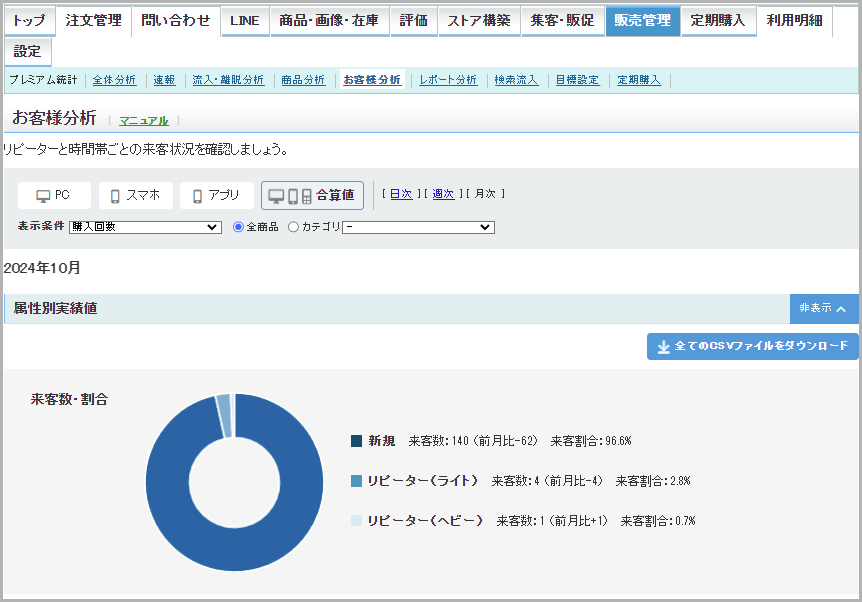Download all CSV files
Image resolution: width=862 pixels, height=602 pixels.
pyautogui.click(x=753, y=346)
